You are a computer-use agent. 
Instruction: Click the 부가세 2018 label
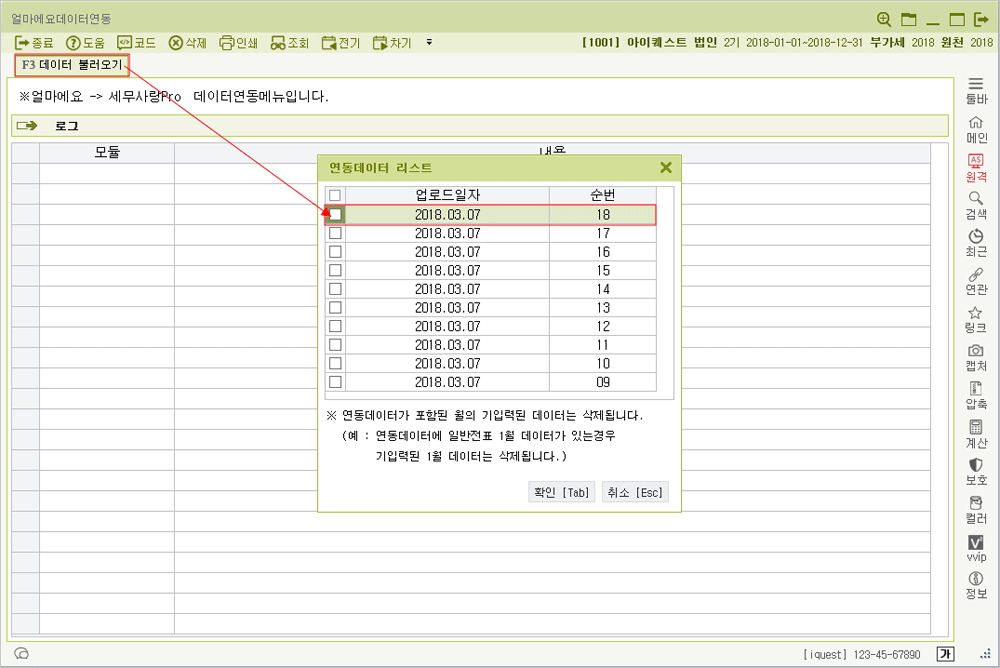(902, 42)
